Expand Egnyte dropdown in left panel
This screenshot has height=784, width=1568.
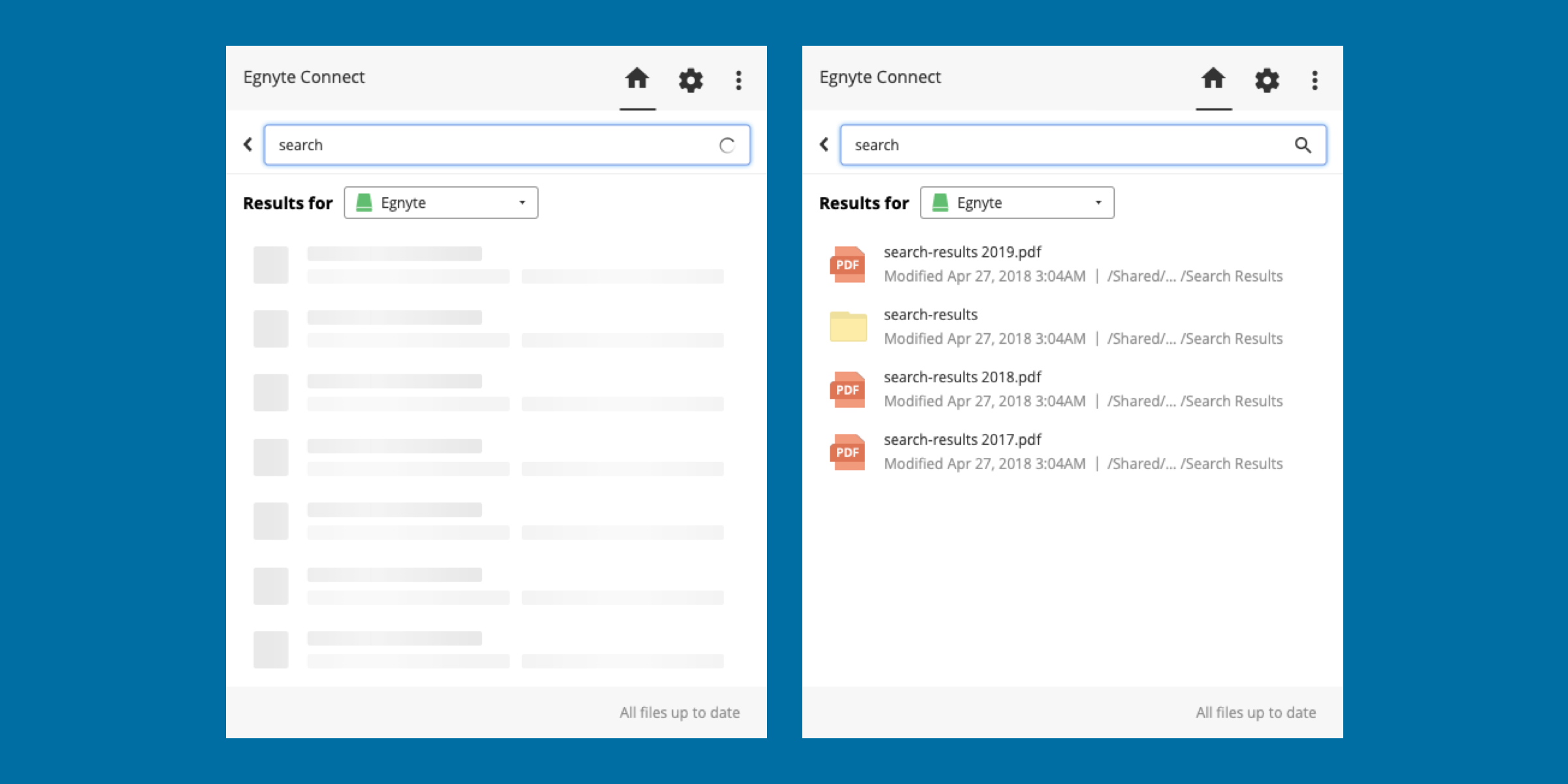tap(441, 203)
